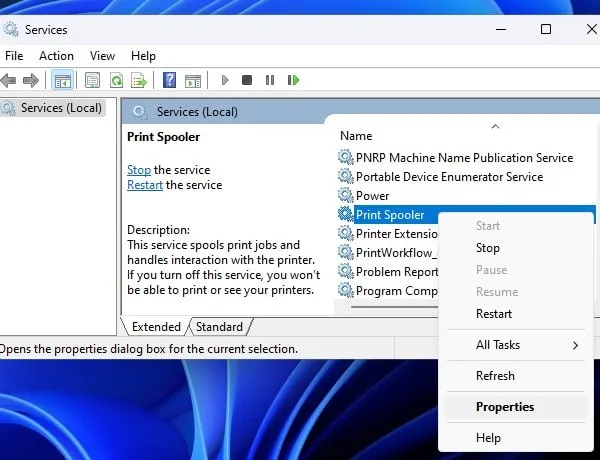The height and width of the screenshot is (460, 600).
Task: Select Properties in the context menu
Action: pyautogui.click(x=515, y=407)
